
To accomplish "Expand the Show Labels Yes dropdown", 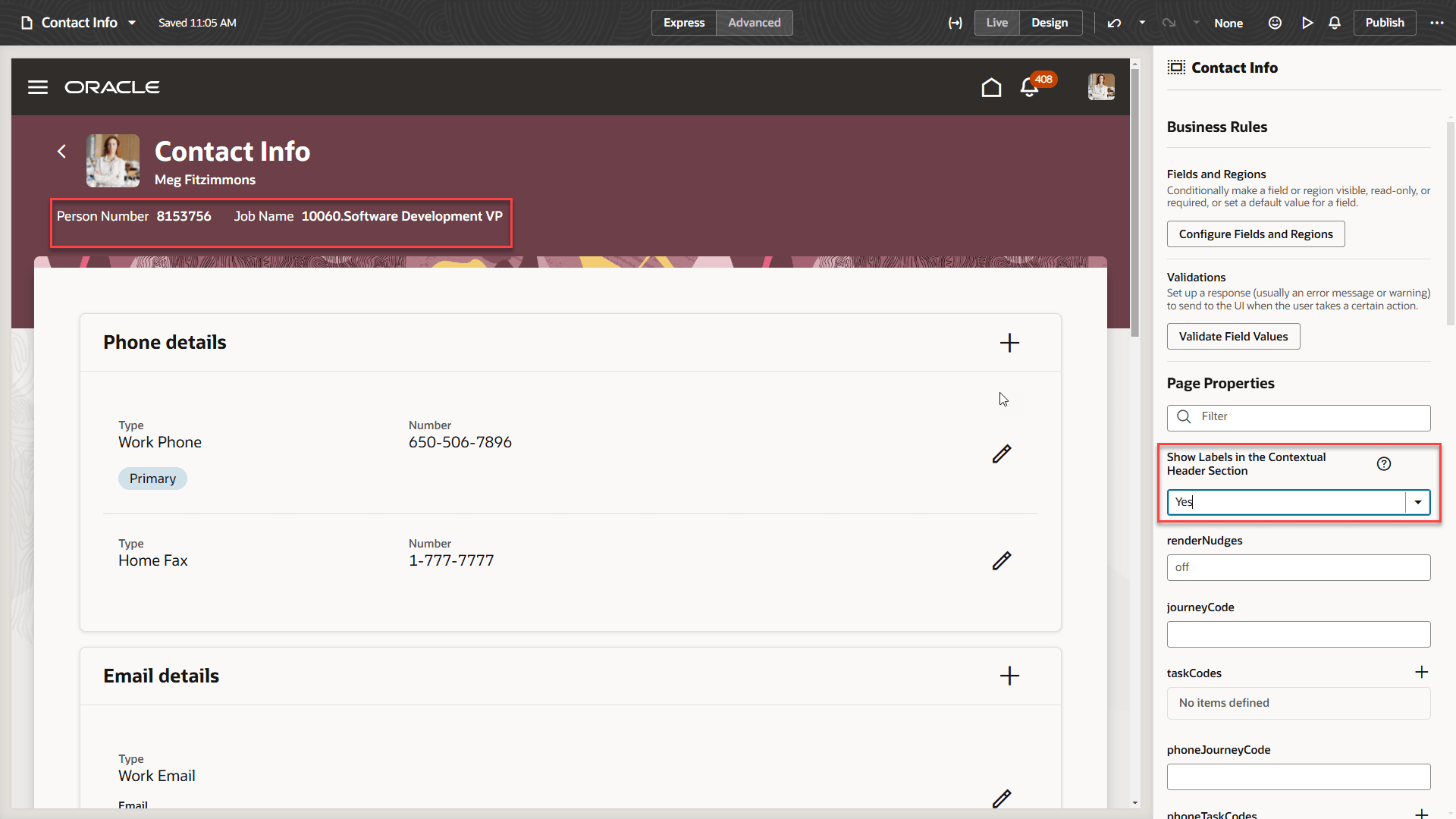I will click(x=1417, y=502).
